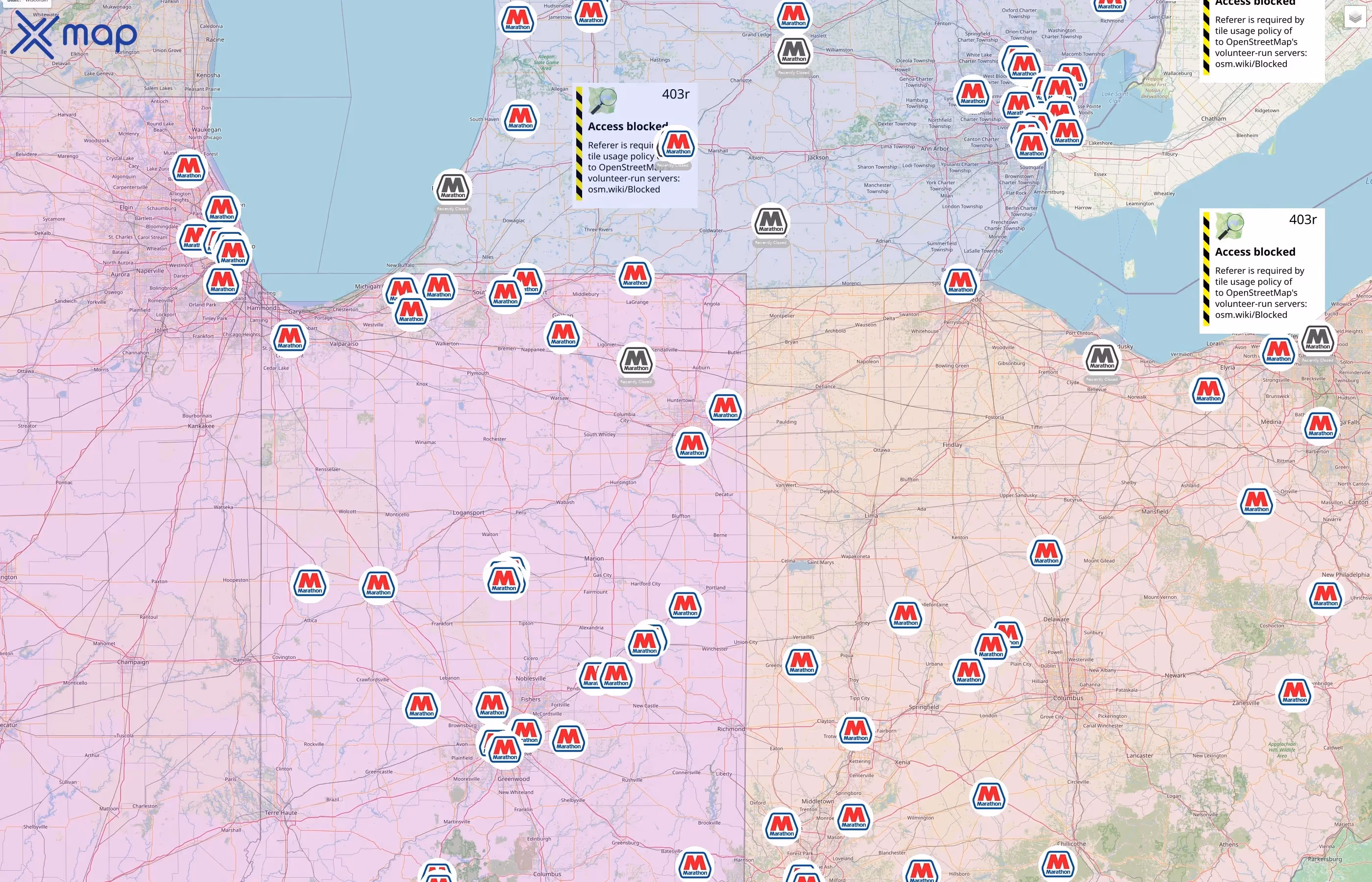Select Marathon marker near Marshall
The height and width of the screenshot is (882, 1372).
coord(678,145)
